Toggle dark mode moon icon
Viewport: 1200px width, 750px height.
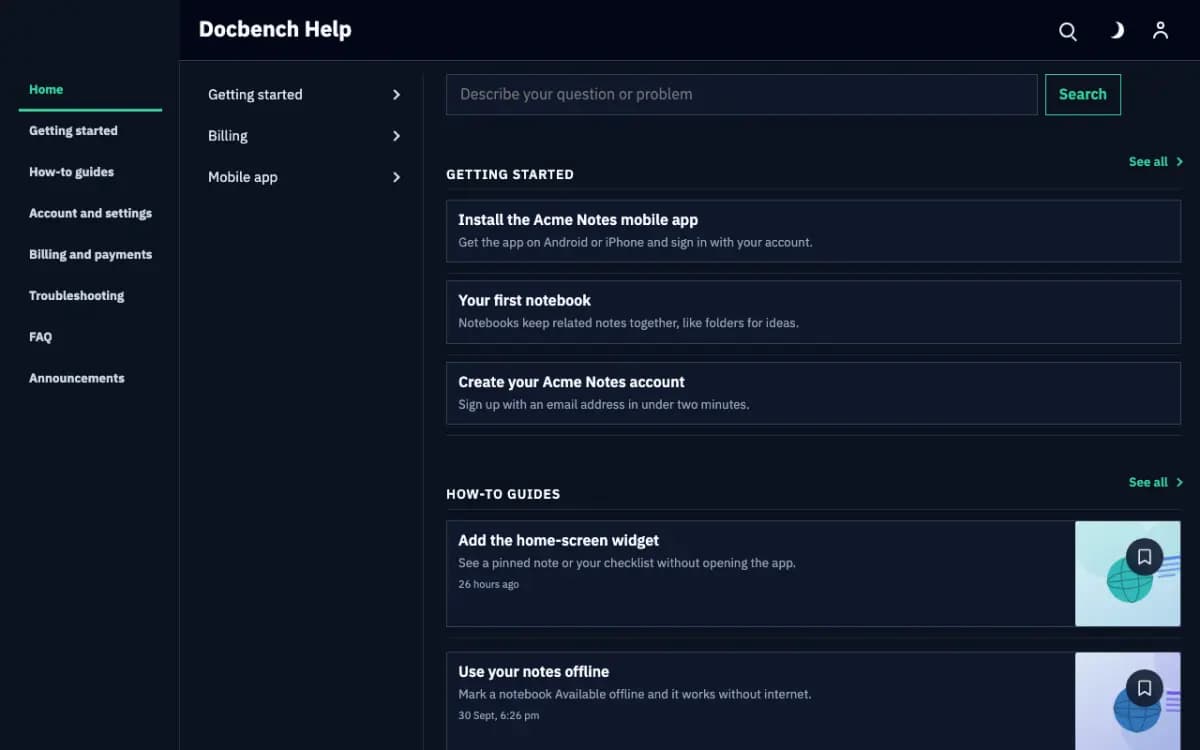(x=1116, y=30)
